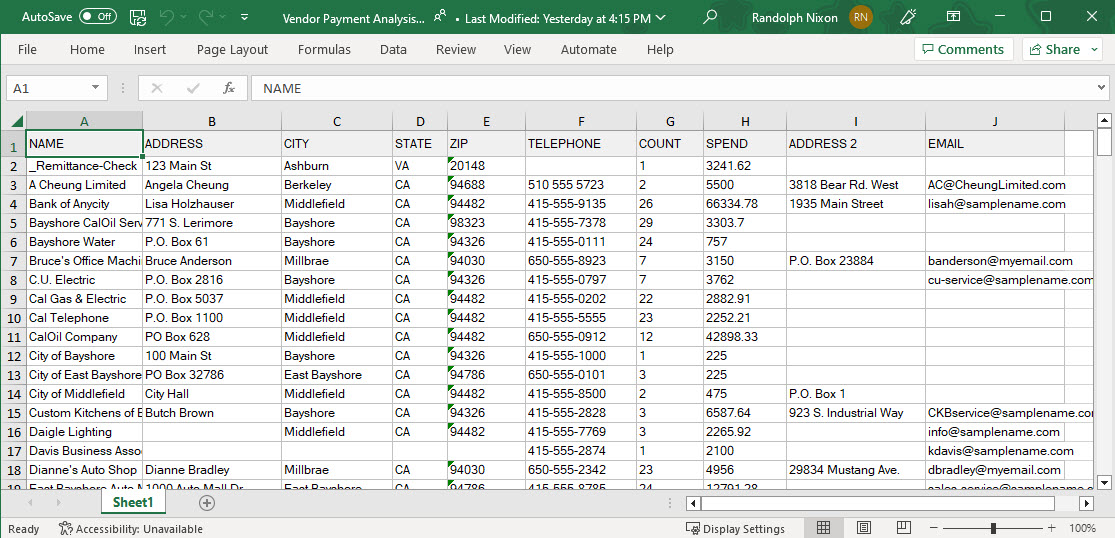The width and height of the screenshot is (1115, 538).
Task: Select the Sheet1 worksheet tab
Action: click(133, 503)
